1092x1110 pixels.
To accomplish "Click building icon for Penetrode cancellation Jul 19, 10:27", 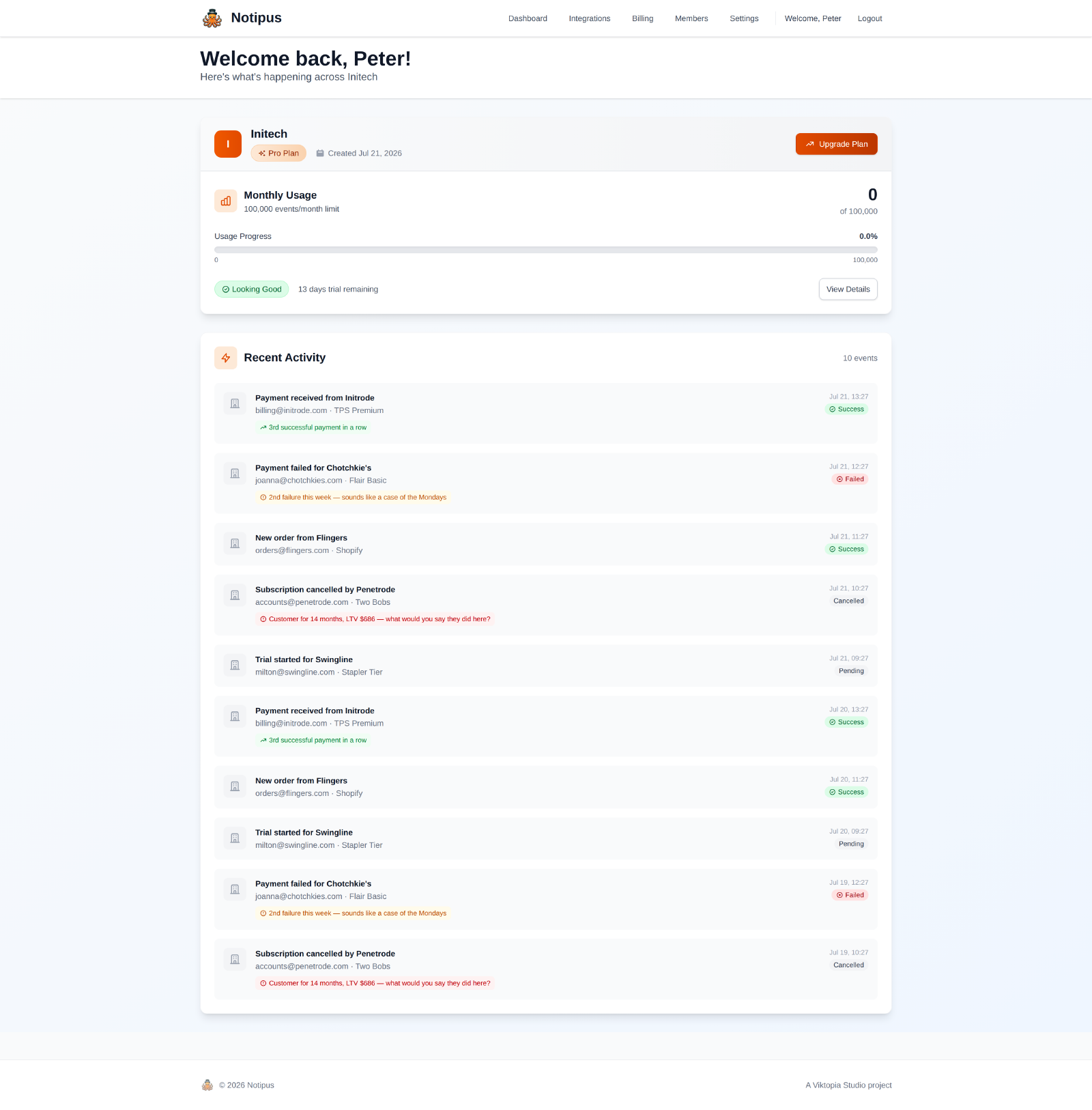I will [x=235, y=959].
